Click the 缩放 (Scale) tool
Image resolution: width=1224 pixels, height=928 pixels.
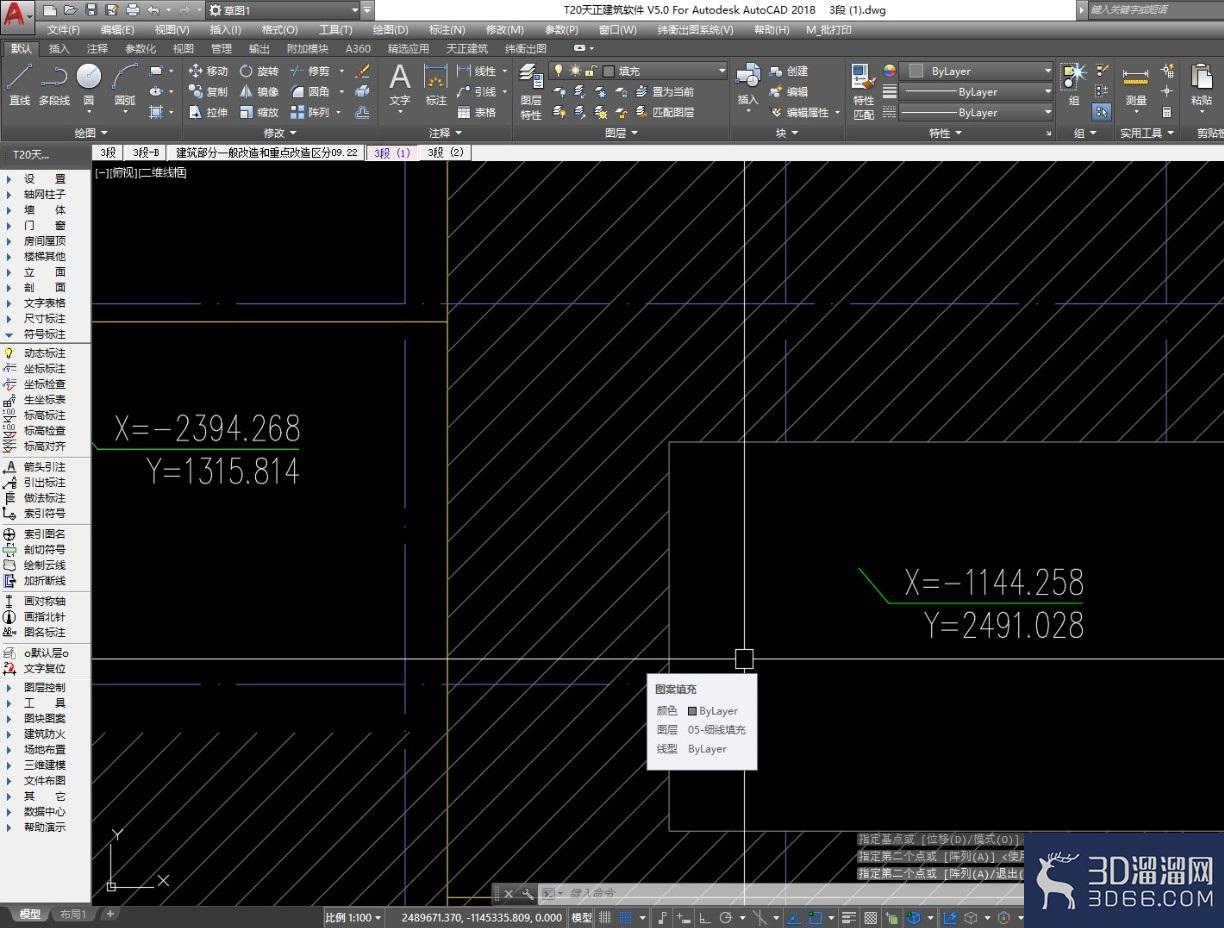(x=259, y=113)
